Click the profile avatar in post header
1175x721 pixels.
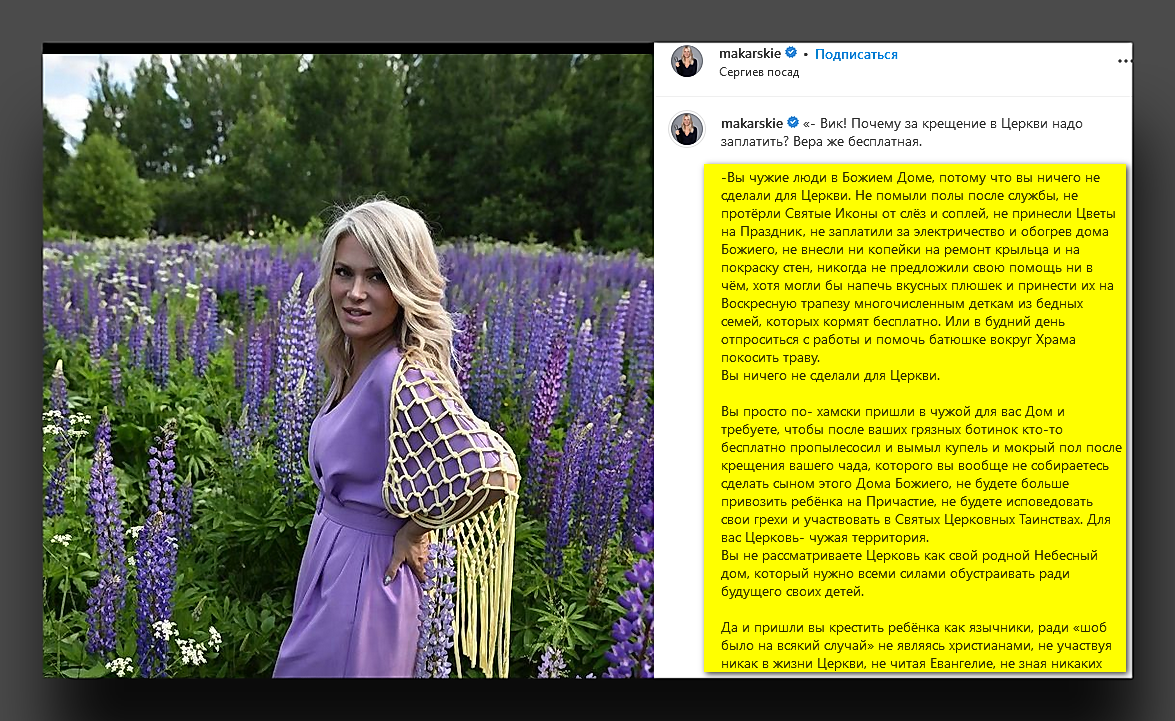686,61
